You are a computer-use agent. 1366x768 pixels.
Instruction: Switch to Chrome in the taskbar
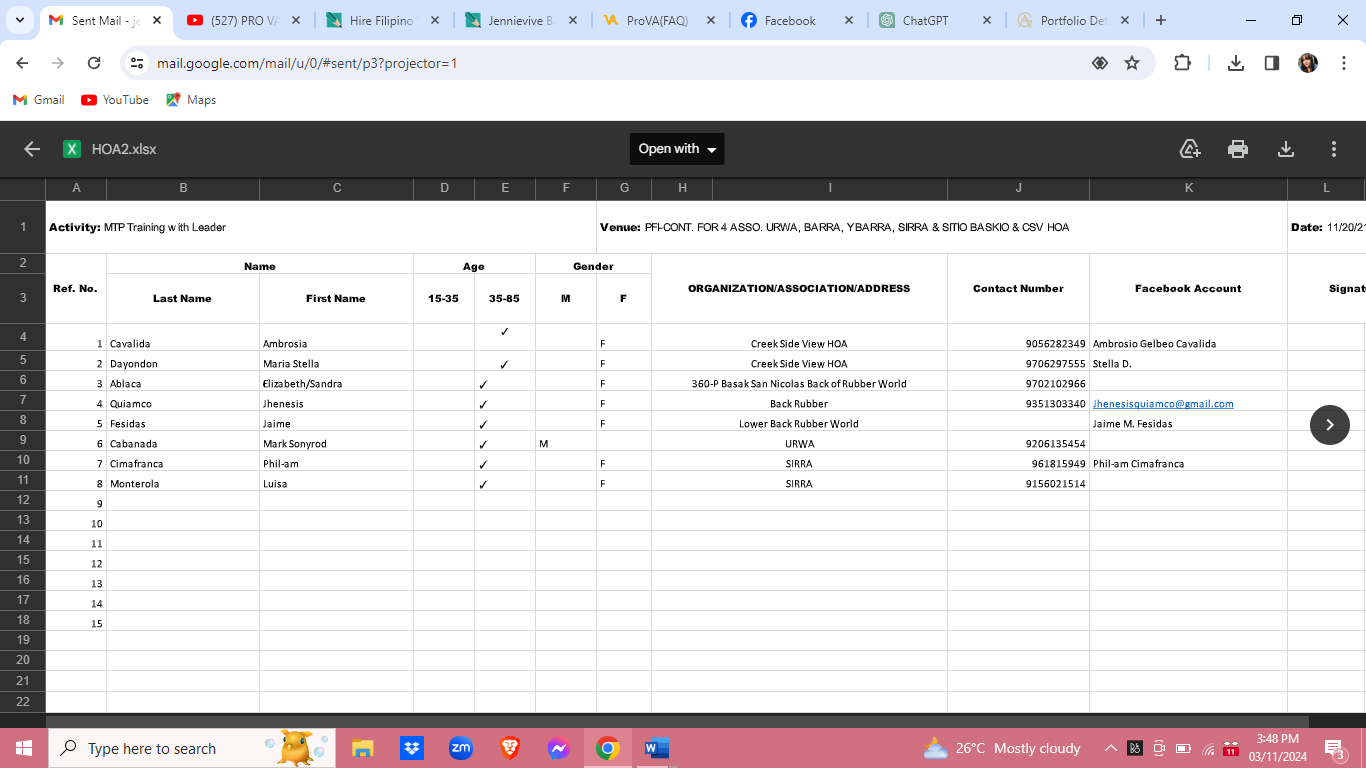click(x=607, y=748)
